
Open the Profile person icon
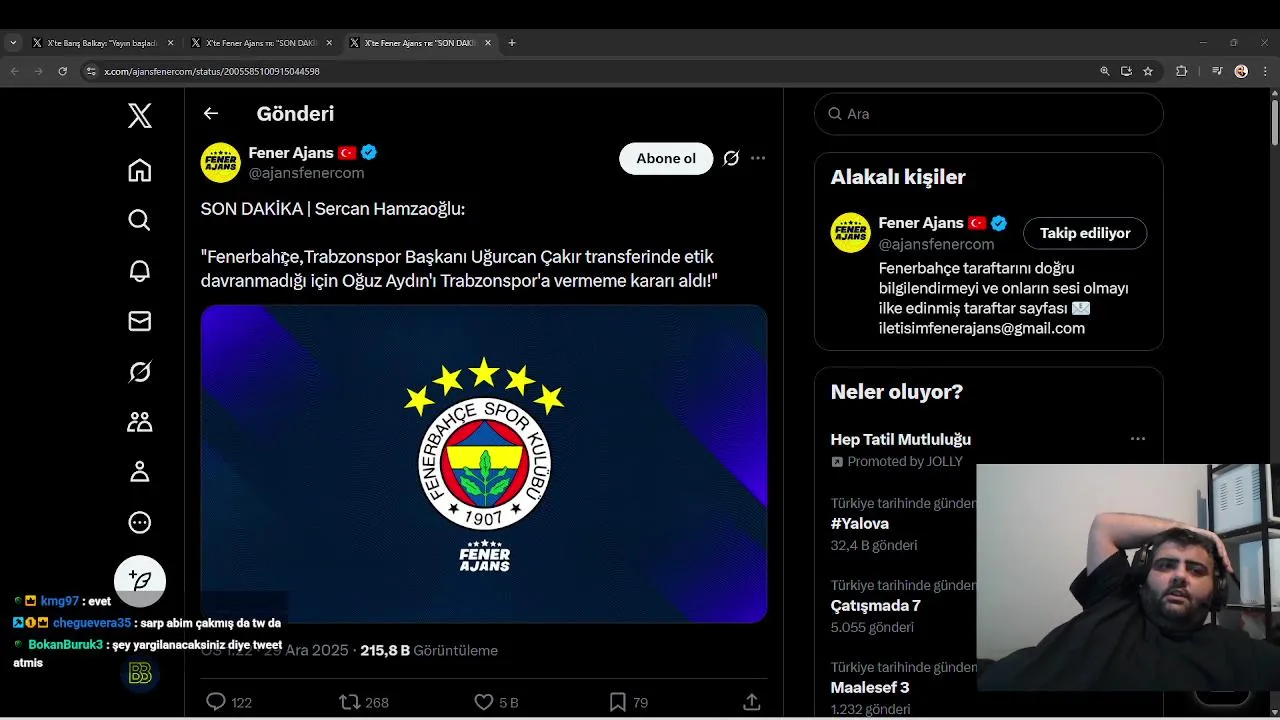140,472
